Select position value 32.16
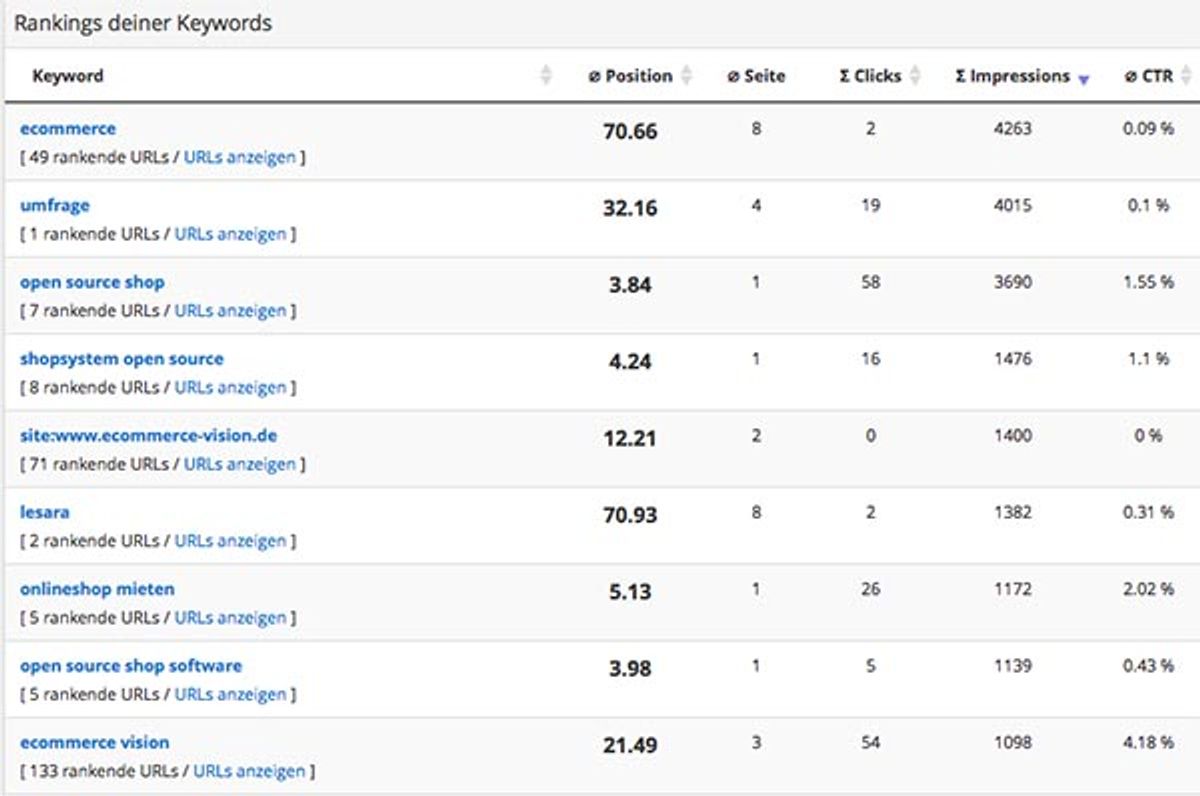 (630, 208)
